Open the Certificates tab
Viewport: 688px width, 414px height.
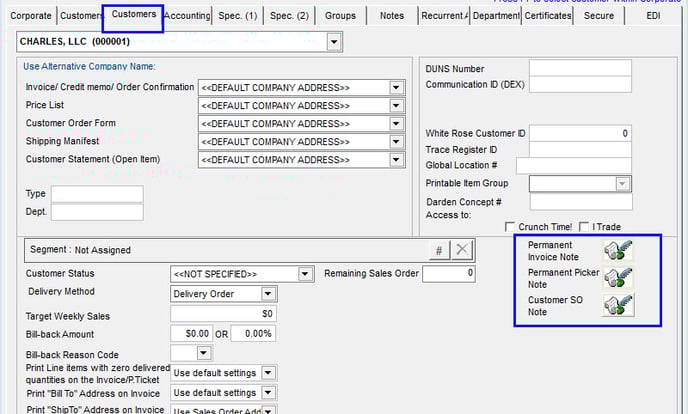point(548,16)
